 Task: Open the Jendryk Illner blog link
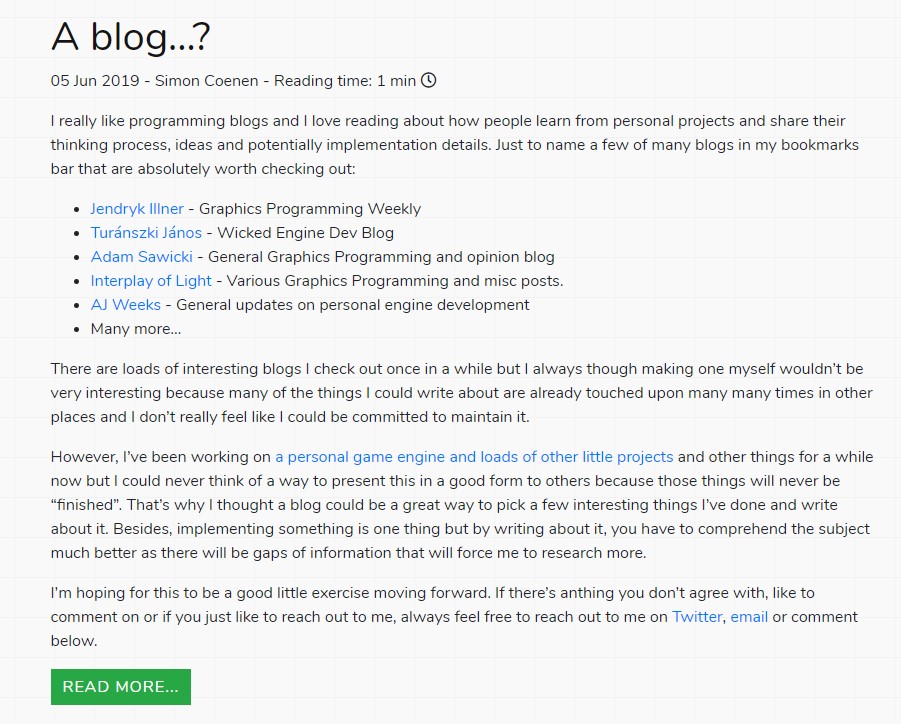(137, 209)
